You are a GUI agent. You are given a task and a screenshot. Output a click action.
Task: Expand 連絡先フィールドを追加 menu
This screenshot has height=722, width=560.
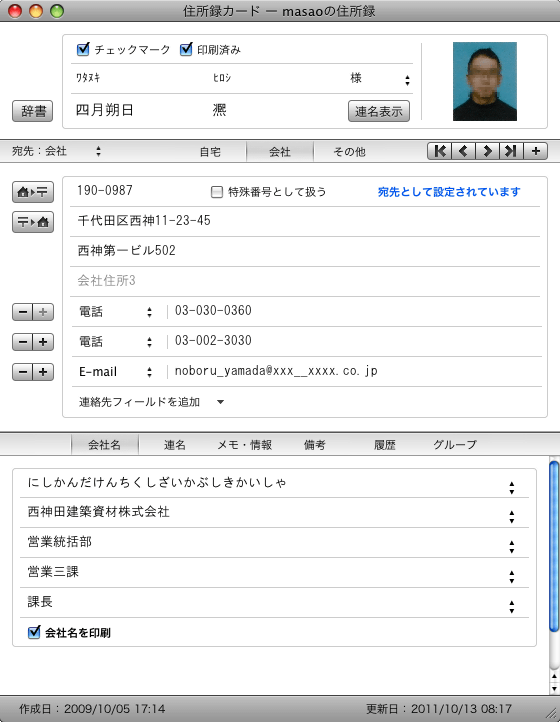pos(151,402)
